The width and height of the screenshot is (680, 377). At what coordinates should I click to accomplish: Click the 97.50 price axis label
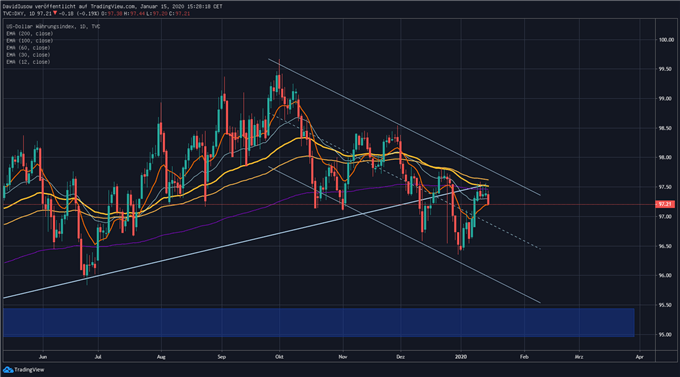tap(665, 187)
